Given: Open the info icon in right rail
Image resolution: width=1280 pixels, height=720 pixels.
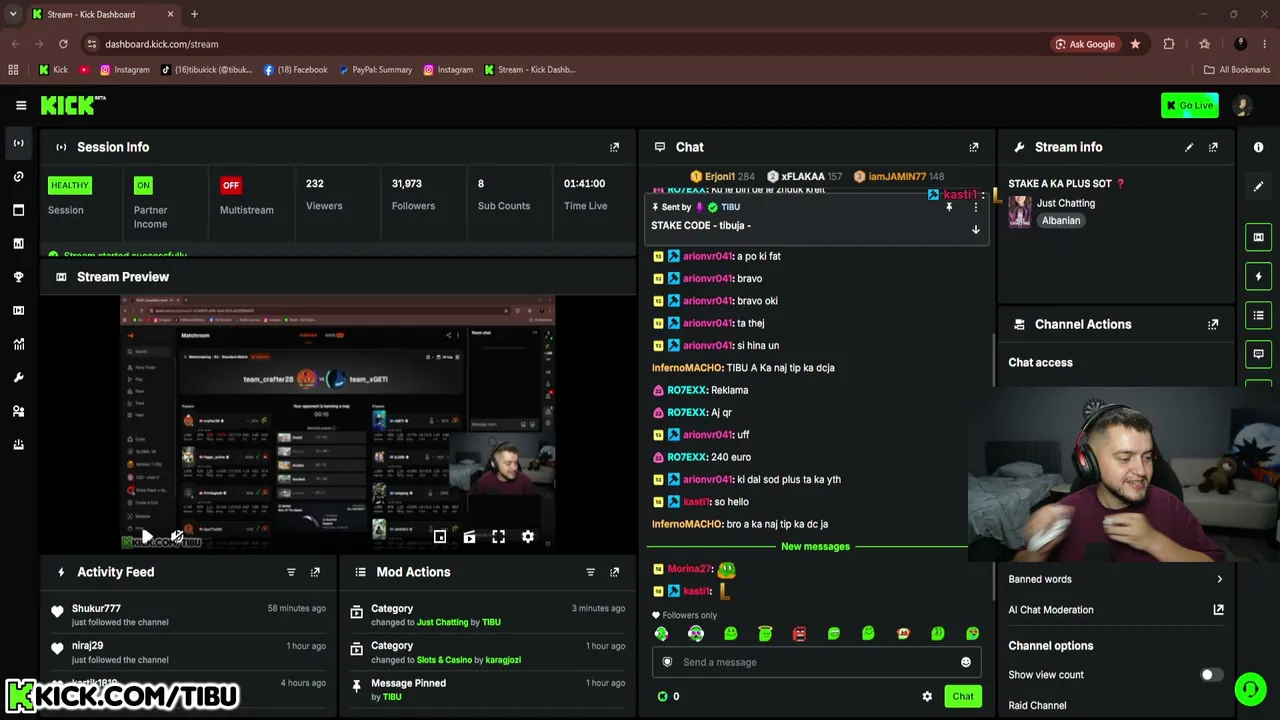Looking at the screenshot, I should [1258, 147].
